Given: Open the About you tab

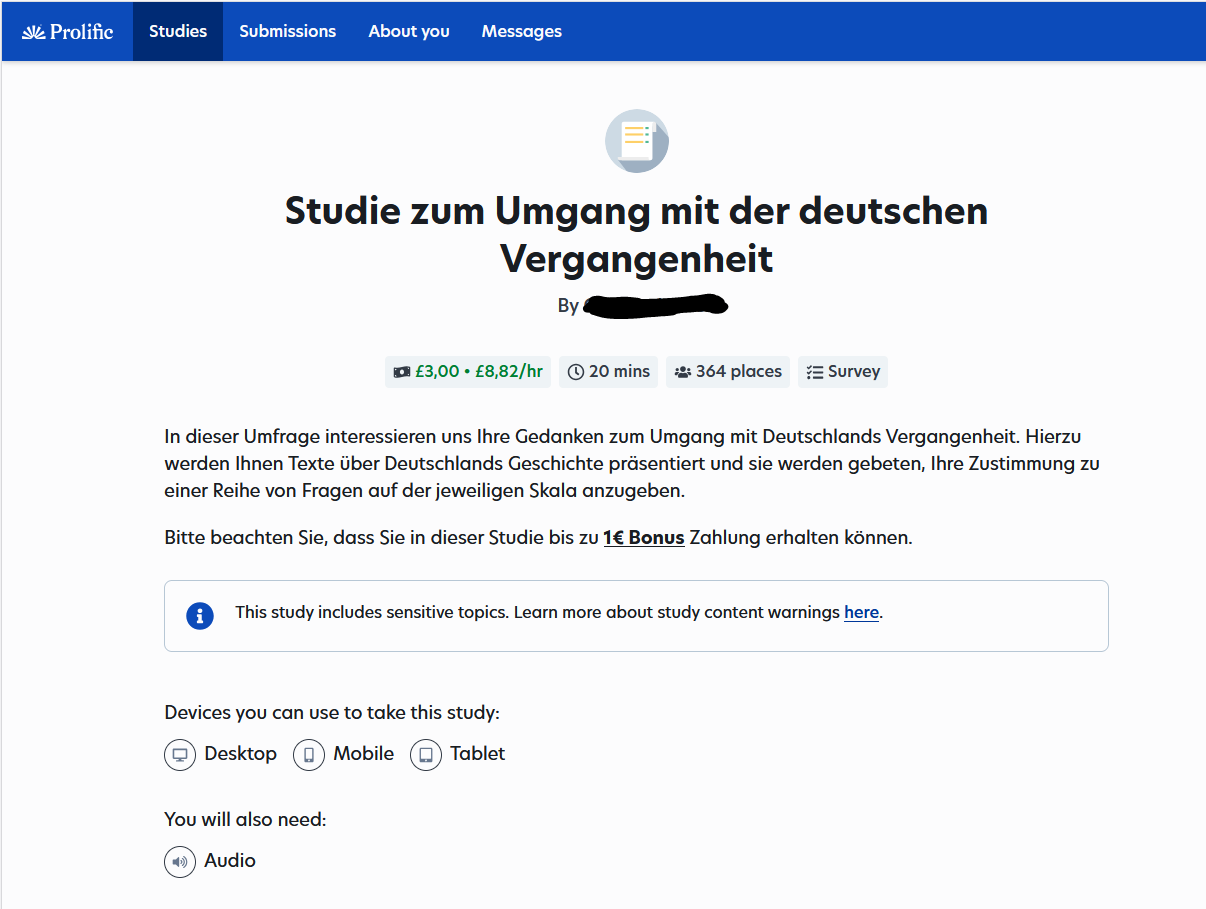Looking at the screenshot, I should tap(409, 31).
